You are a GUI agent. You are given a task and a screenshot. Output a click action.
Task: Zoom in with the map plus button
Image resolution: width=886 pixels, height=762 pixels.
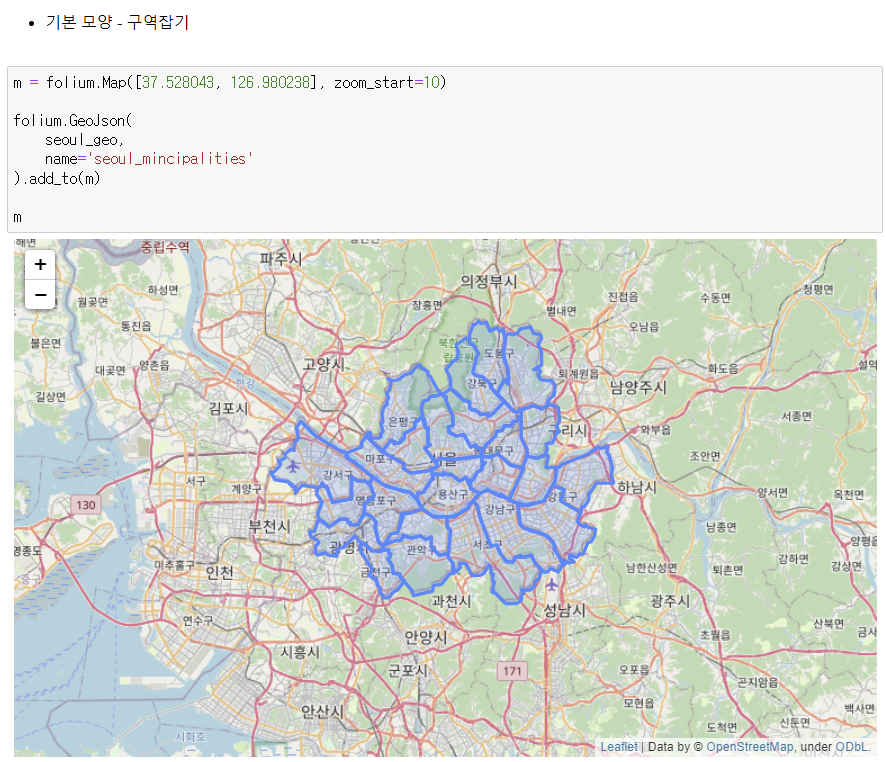point(40,264)
